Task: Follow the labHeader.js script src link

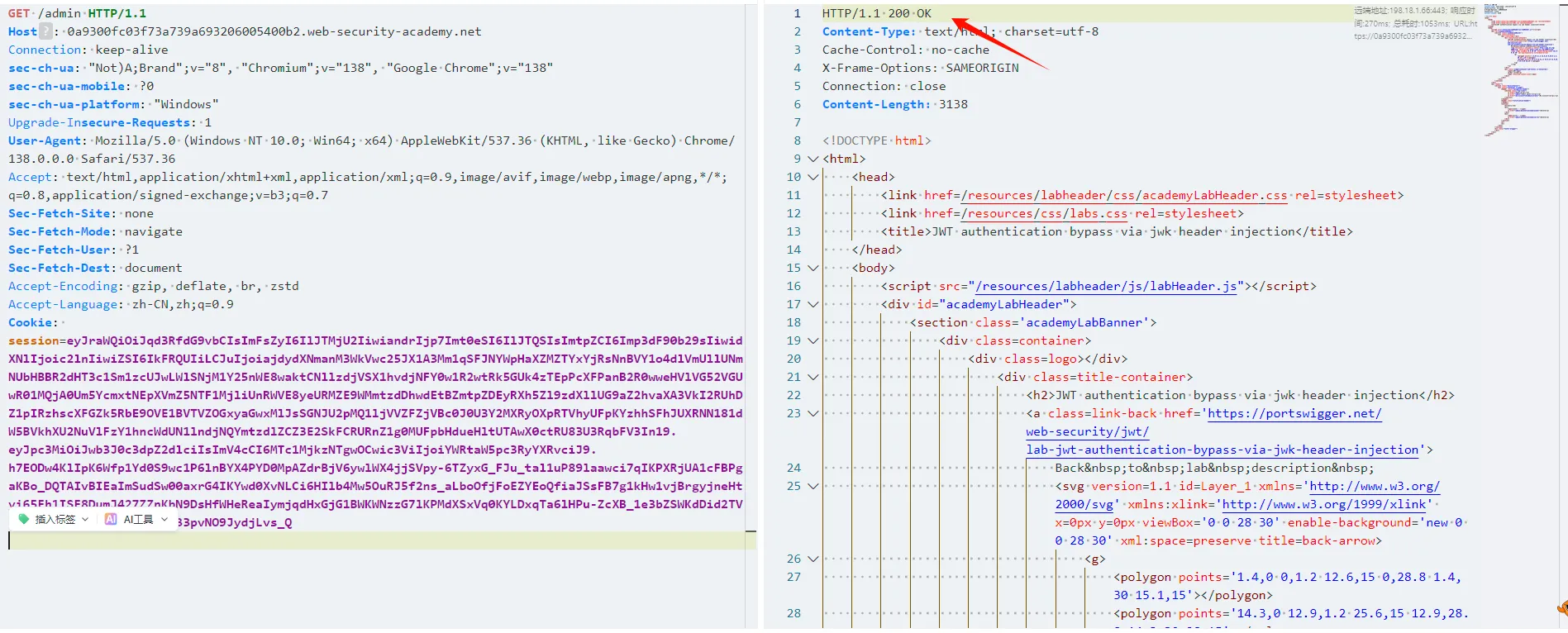Action: click(x=1106, y=286)
